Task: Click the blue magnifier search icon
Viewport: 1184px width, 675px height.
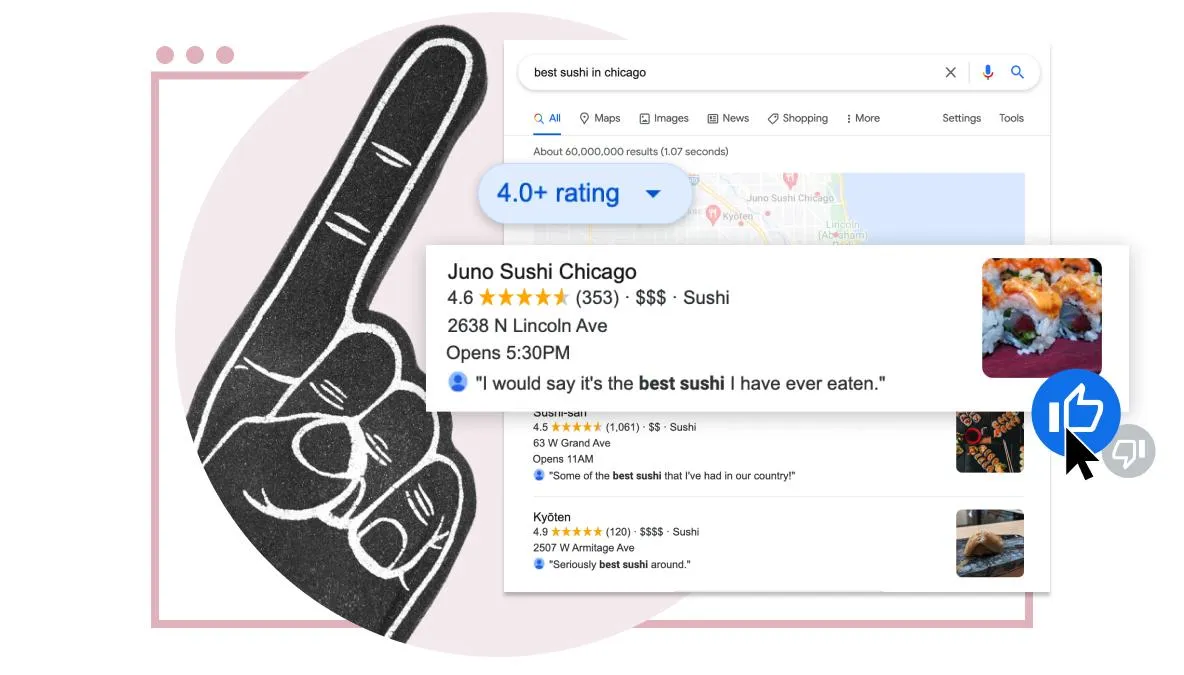Action: coord(1017,72)
